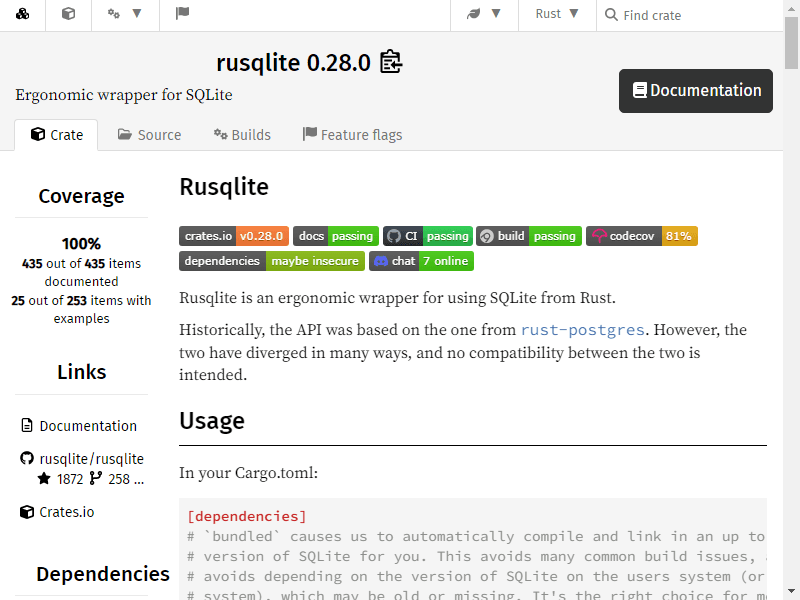Switch to the Builds tab
The image size is (800, 600).
pyautogui.click(x=242, y=135)
